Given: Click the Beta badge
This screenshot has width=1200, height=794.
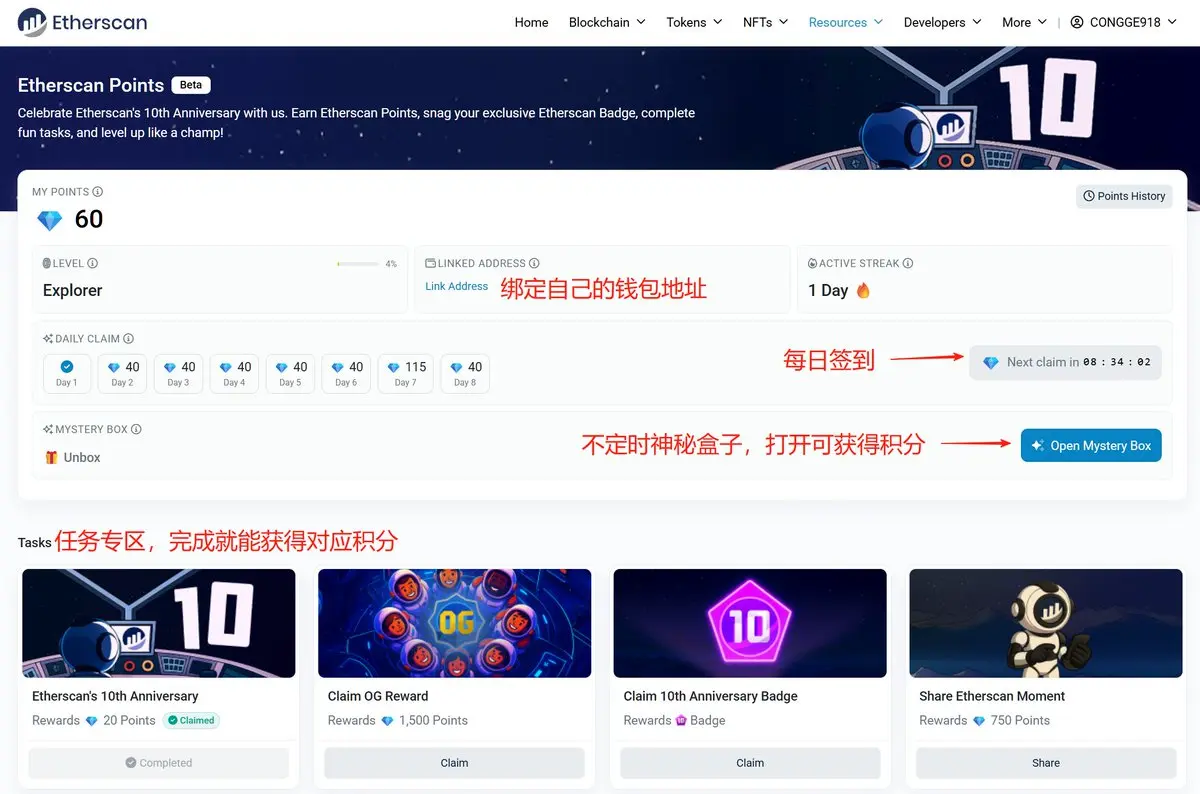Looking at the screenshot, I should click(191, 85).
